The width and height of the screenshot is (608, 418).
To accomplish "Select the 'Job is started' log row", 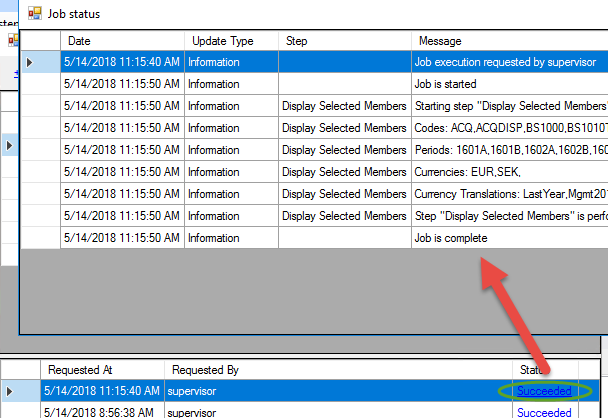I will coord(314,84).
